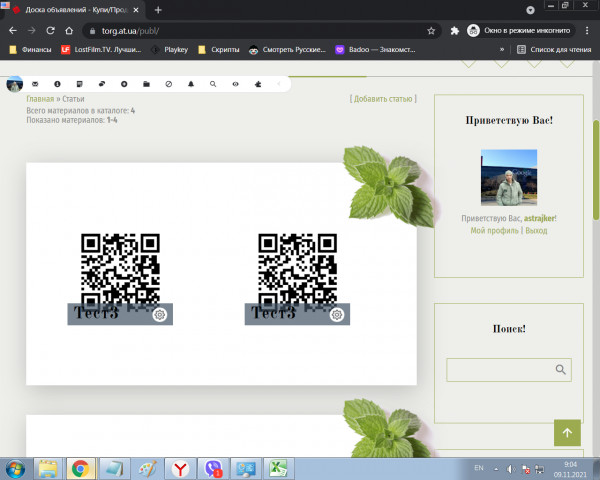Click the Выход logout link
The height and width of the screenshot is (480, 600).
coord(536,230)
